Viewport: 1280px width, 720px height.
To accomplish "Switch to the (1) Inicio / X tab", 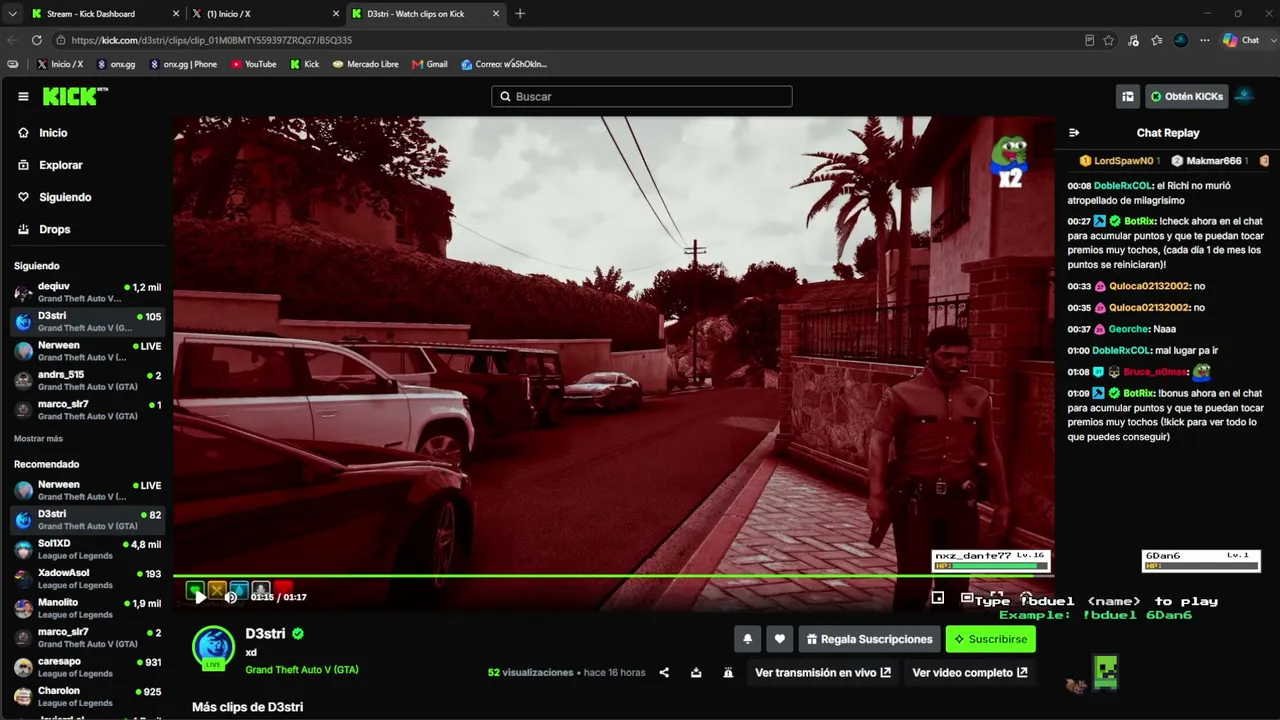I will (x=265, y=14).
